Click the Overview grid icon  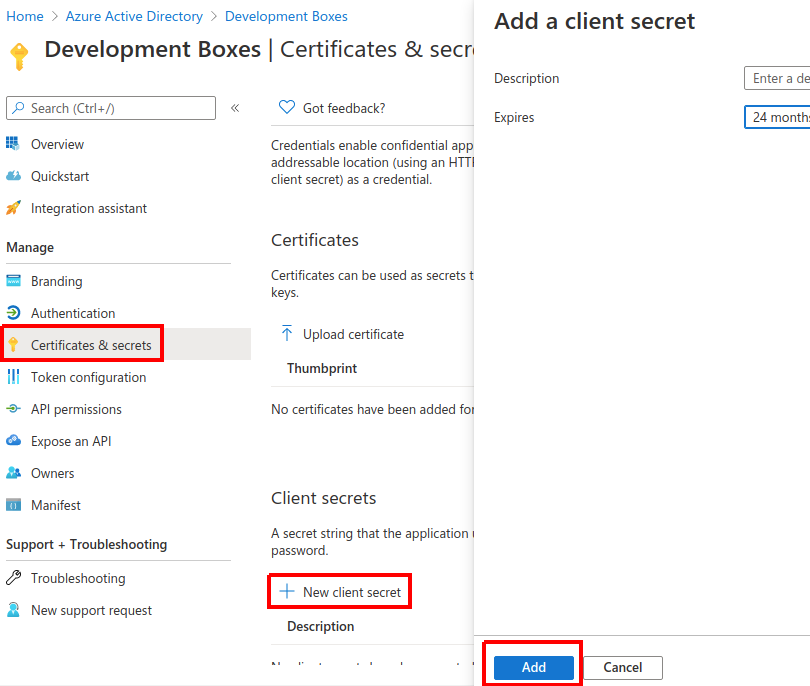click(13, 144)
